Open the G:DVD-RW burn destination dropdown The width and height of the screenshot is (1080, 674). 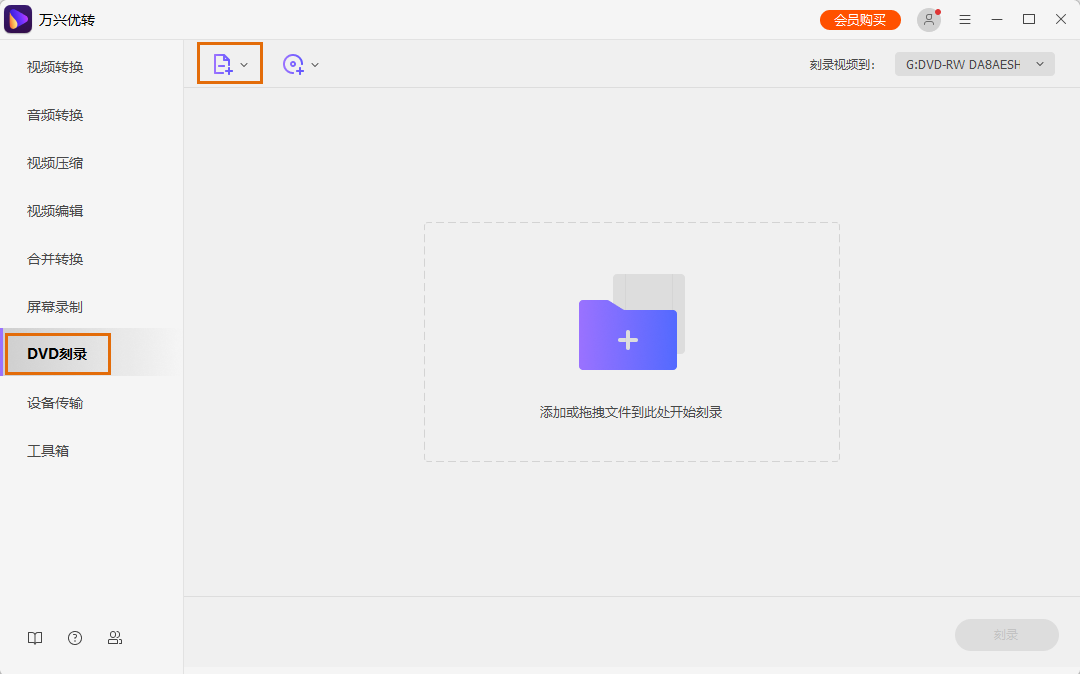point(974,63)
